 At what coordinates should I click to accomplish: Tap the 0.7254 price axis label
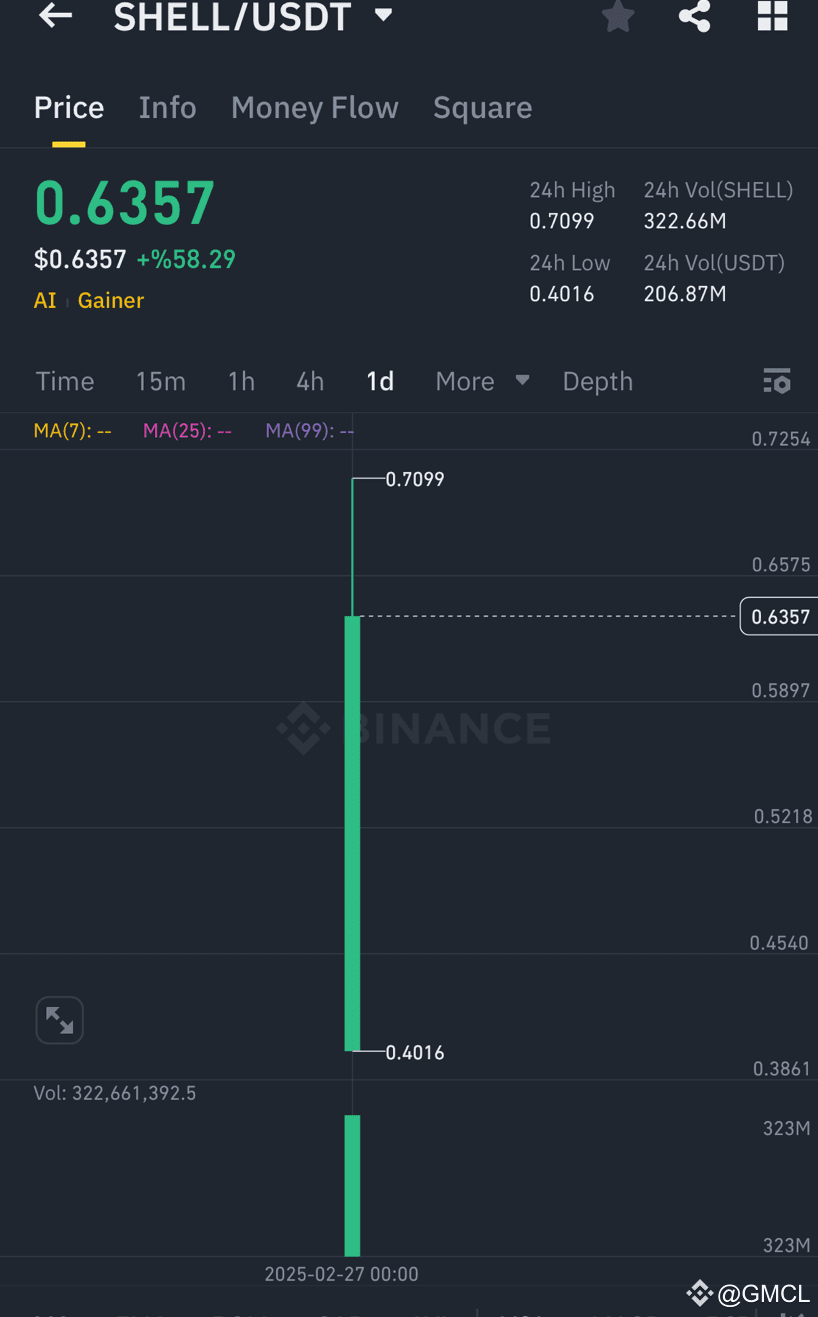pos(781,438)
